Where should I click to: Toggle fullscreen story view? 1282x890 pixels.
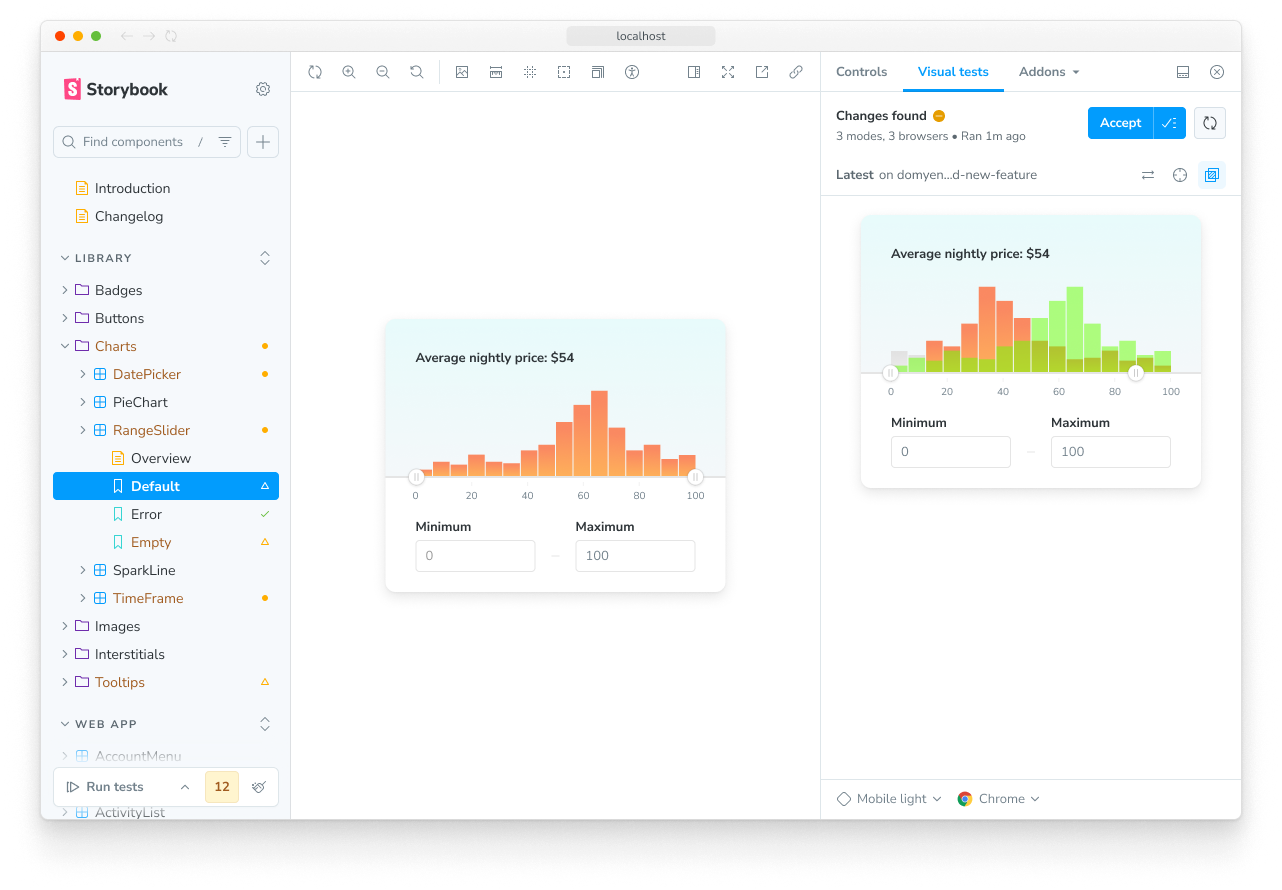(727, 72)
